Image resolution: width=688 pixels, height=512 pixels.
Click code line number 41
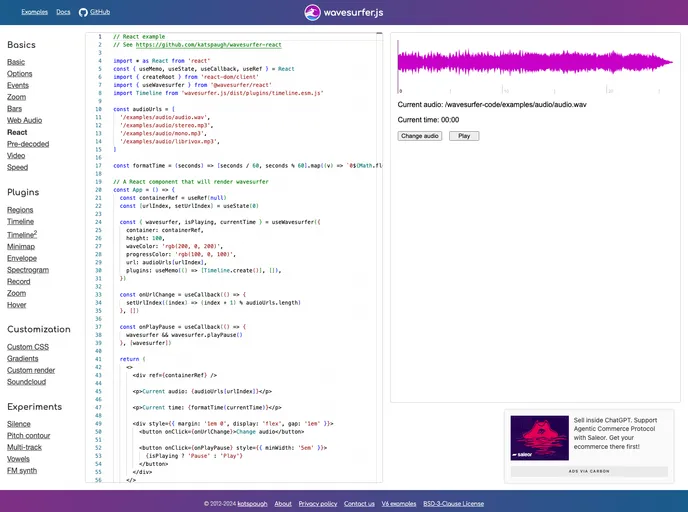[98, 359]
